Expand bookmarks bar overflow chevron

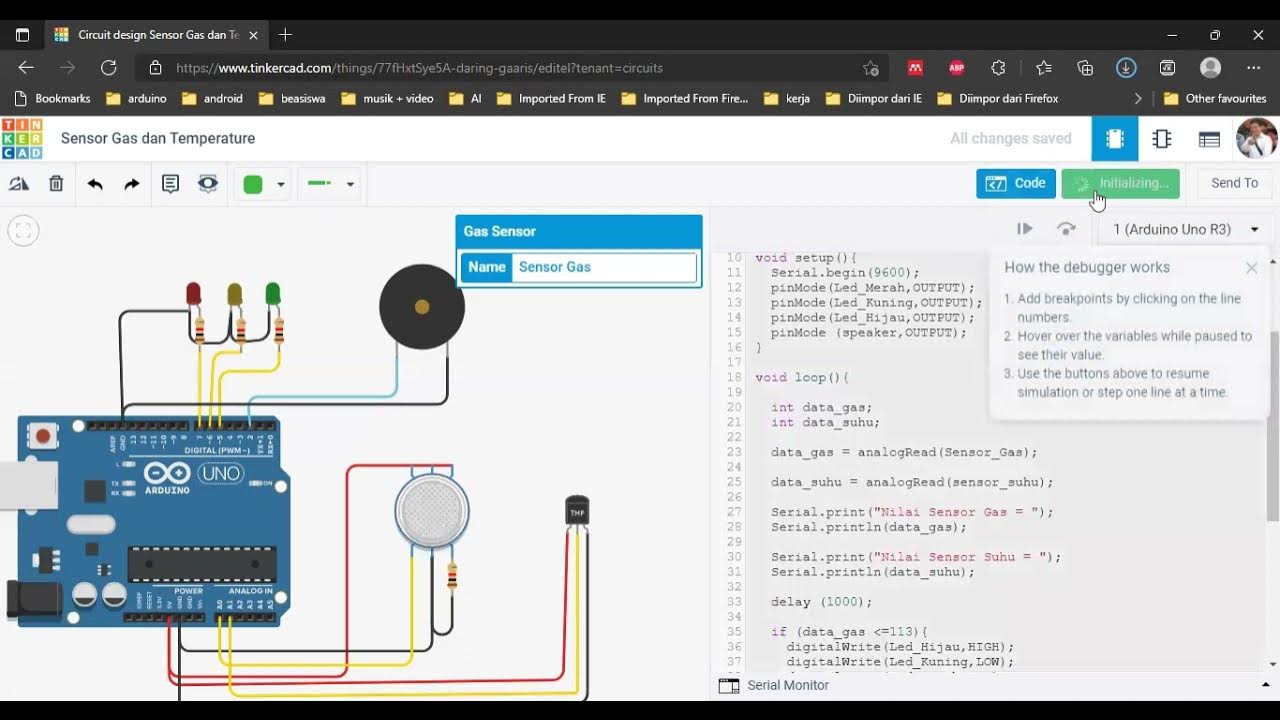pyautogui.click(x=1137, y=99)
